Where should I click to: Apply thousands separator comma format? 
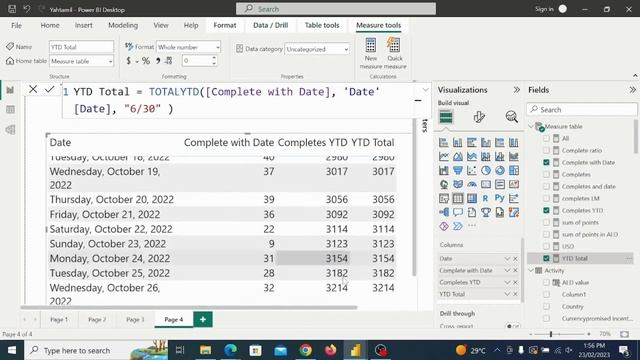[x=158, y=61]
